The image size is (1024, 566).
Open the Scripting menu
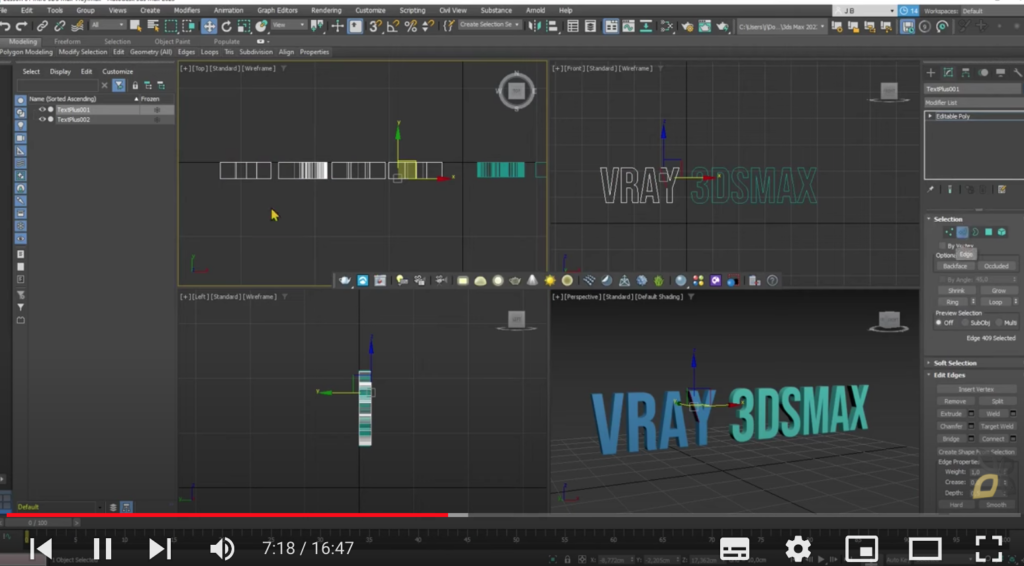tap(412, 10)
